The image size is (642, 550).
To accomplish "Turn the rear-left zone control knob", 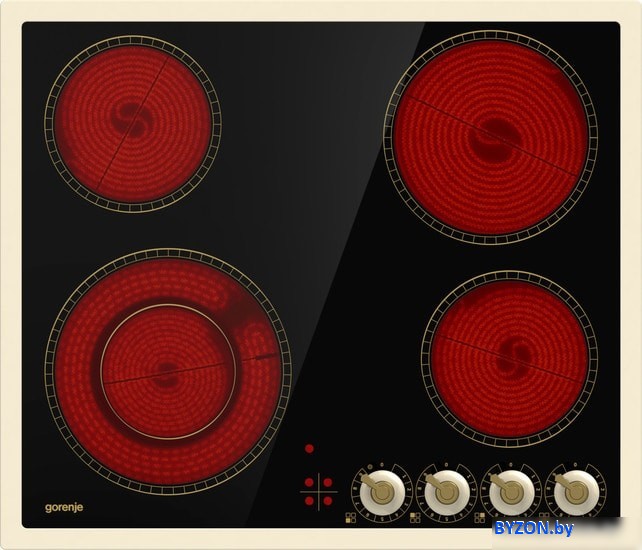I will pos(447,493).
